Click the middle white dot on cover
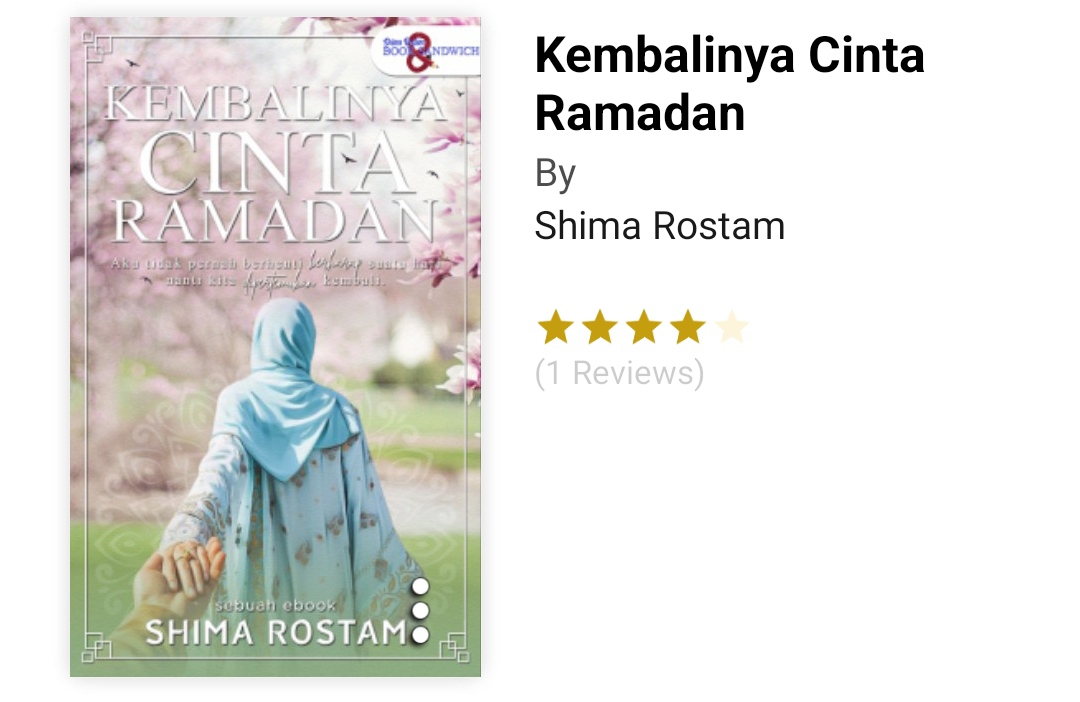 420,611
